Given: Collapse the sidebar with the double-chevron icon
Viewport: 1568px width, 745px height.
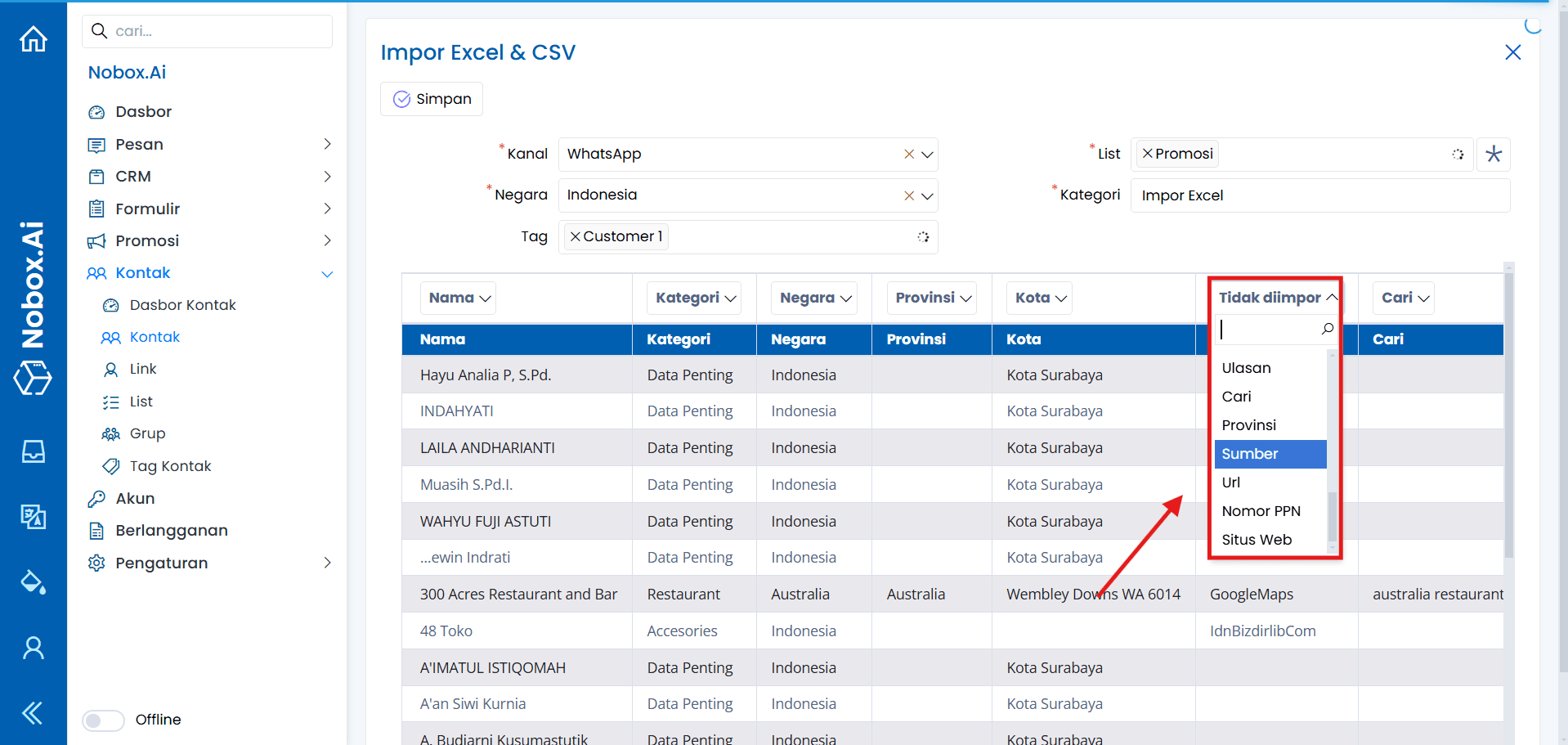Looking at the screenshot, I should [x=33, y=713].
